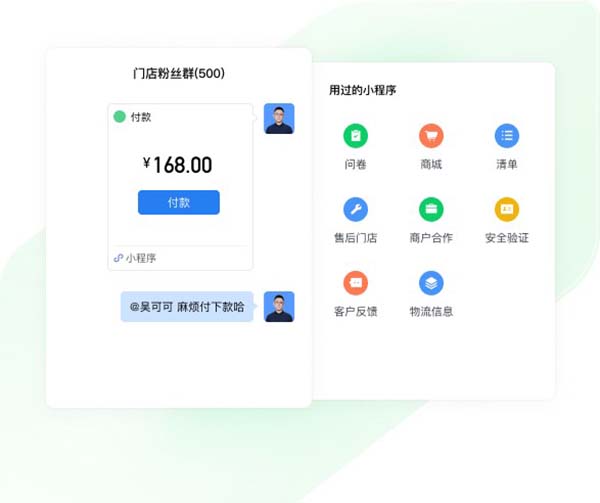Open the 清单 list icon
600x503 pixels.
(x=507, y=136)
